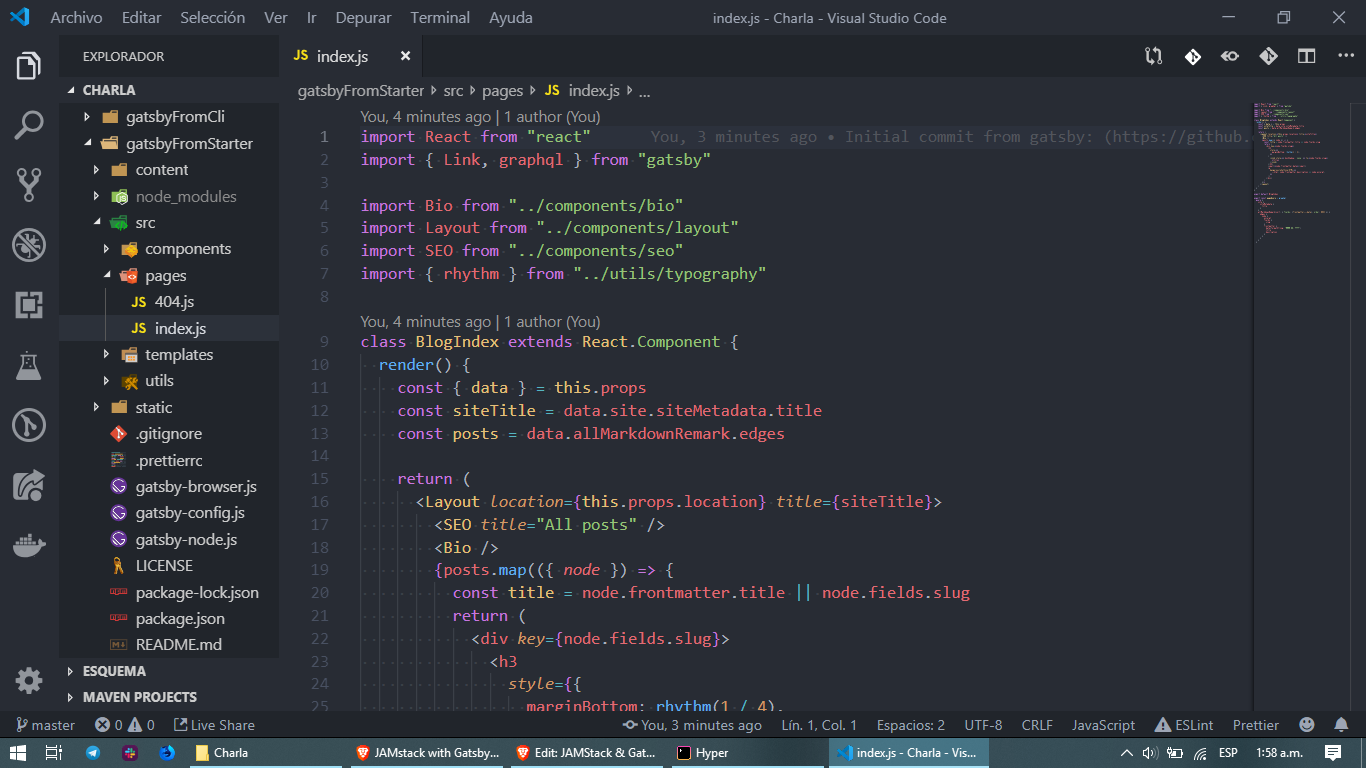Select index.js in the explorer tree
The height and width of the screenshot is (768, 1366).
point(169,328)
